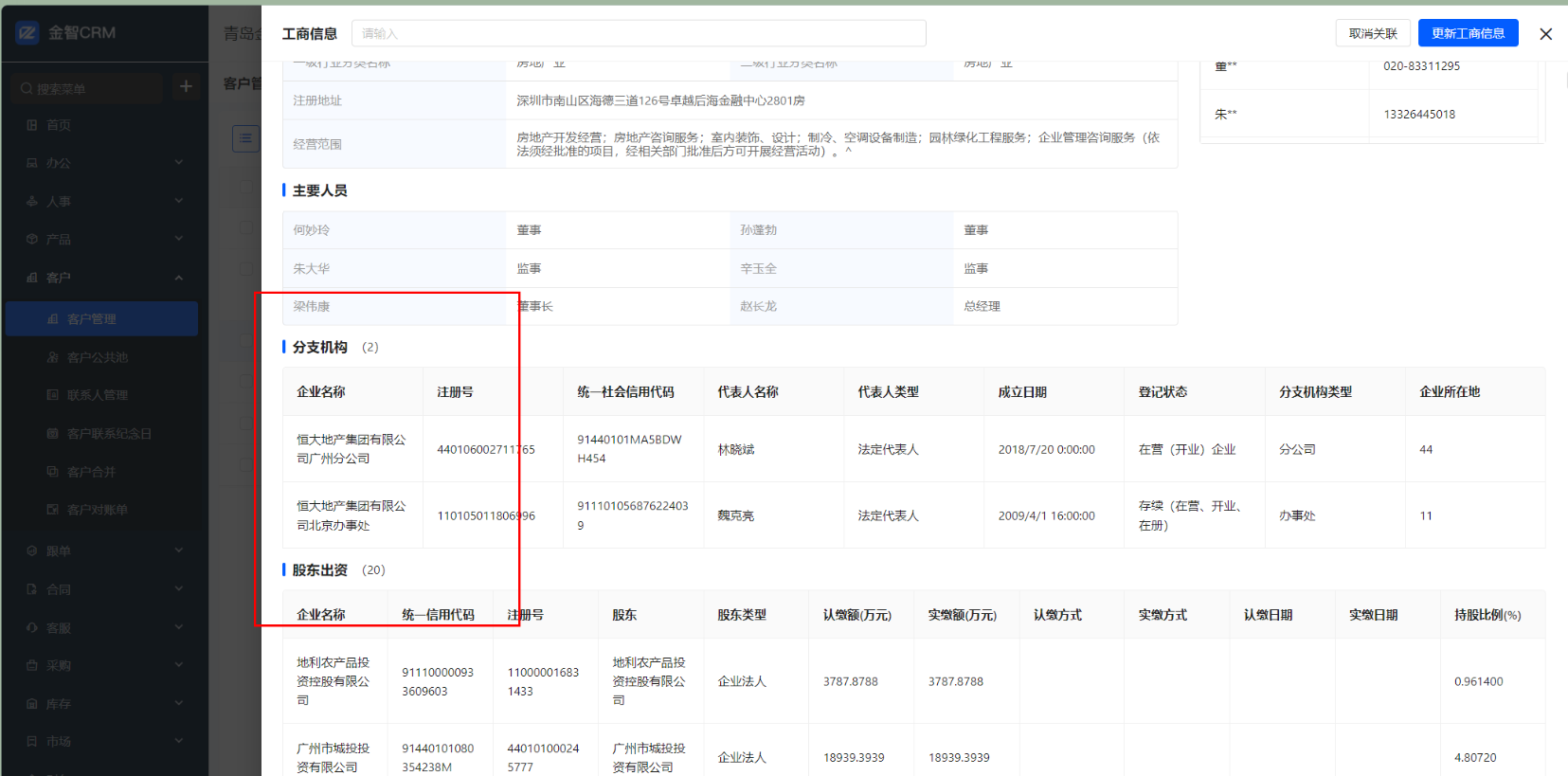The width and height of the screenshot is (1568, 776).
Task: Open 联系人管理 in the sidebar
Action: click(x=102, y=395)
